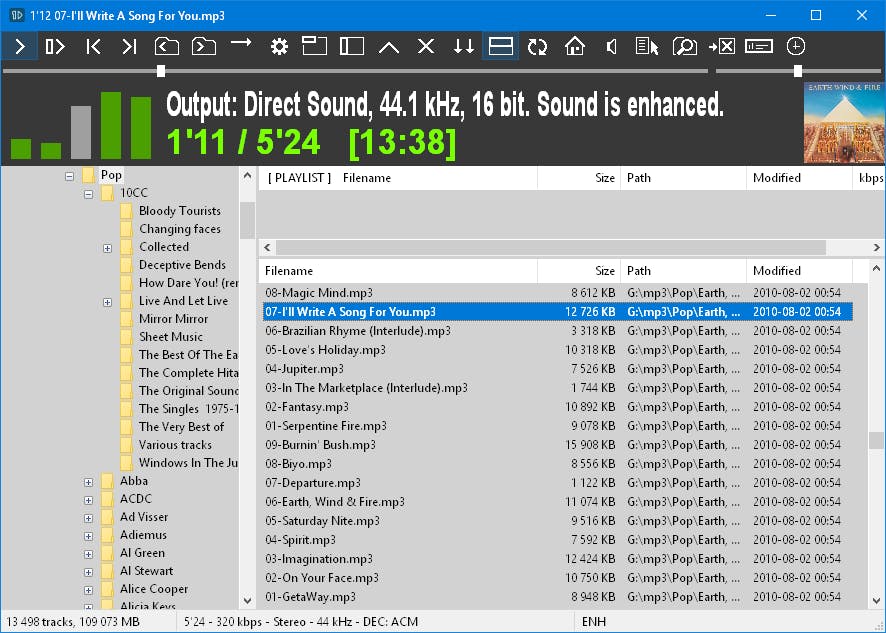Viewport: 886px width, 633px height.
Task: Click the X remove icon in toolbar
Action: (426, 46)
